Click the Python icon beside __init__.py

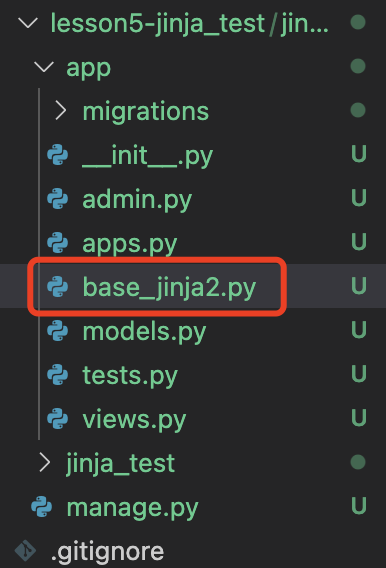point(58,155)
